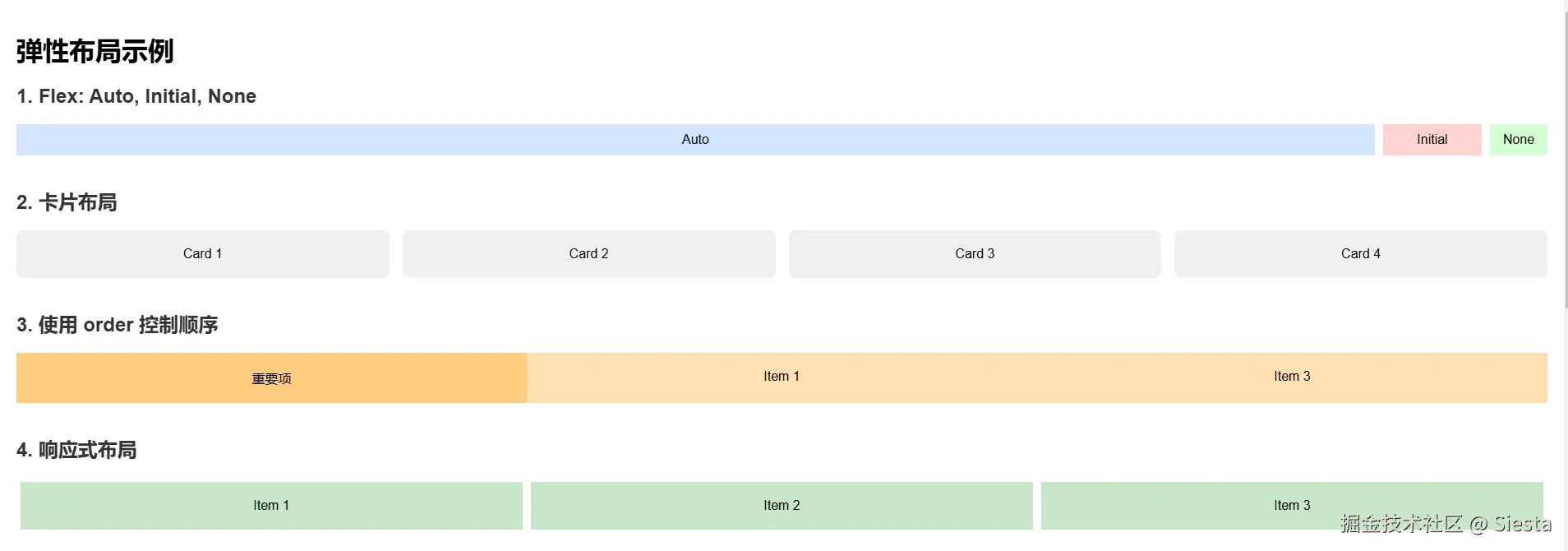
Task: Click the dark orange 重要项 block
Action: point(271,378)
